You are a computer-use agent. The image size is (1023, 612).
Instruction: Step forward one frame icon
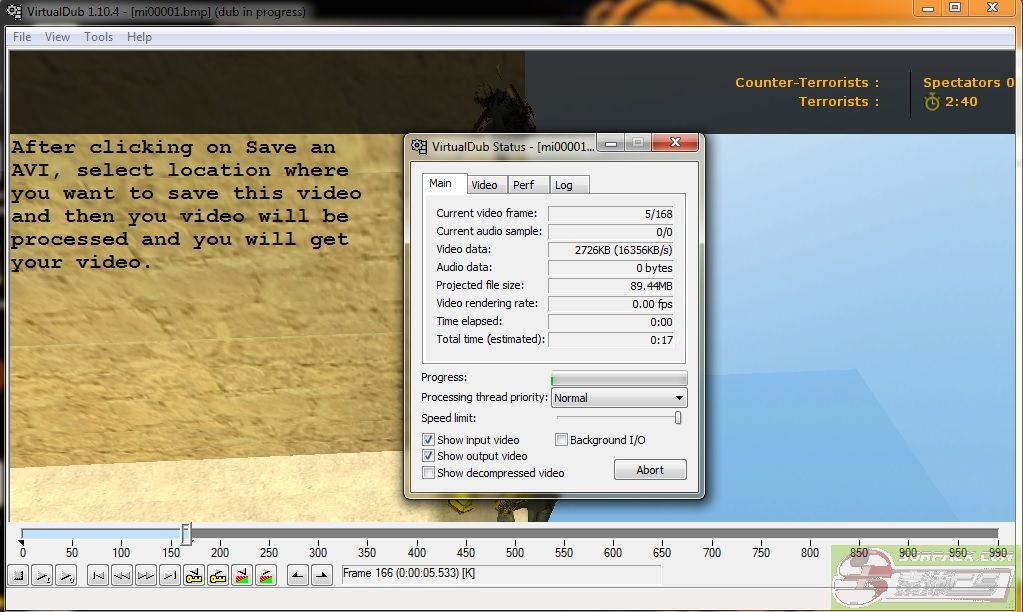pos(146,575)
